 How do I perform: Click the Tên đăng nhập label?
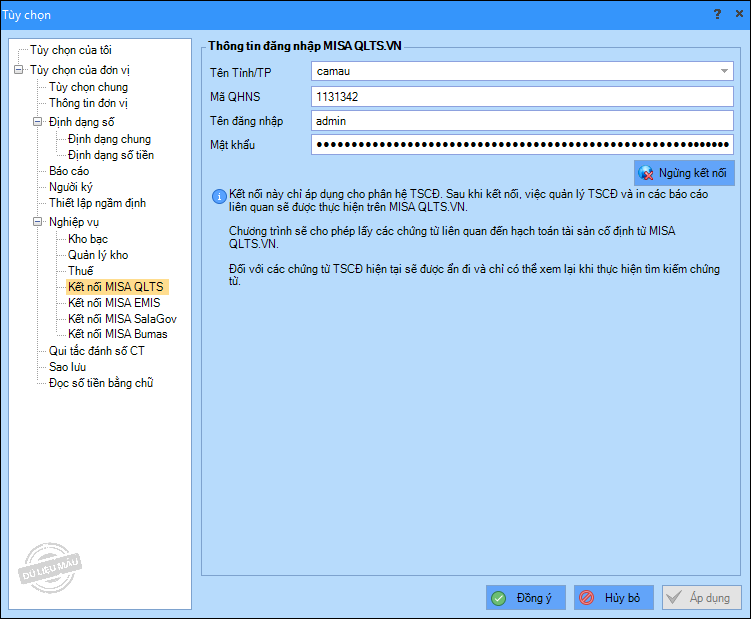(246, 121)
